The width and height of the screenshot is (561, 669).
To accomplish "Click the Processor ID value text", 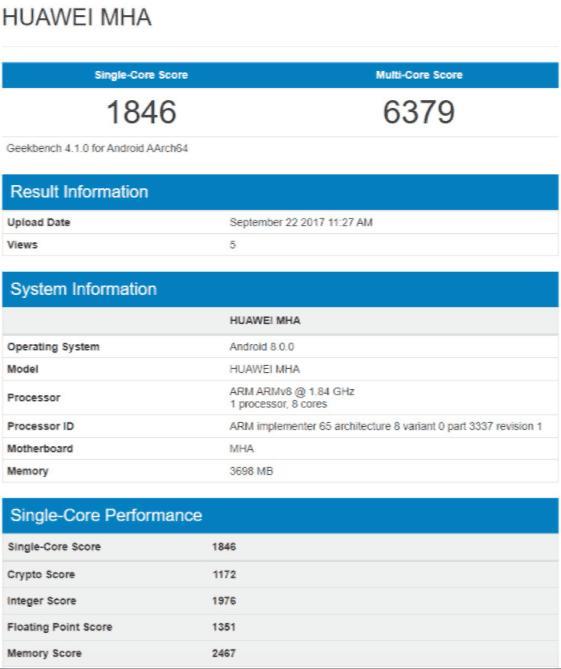I will coord(386,426).
